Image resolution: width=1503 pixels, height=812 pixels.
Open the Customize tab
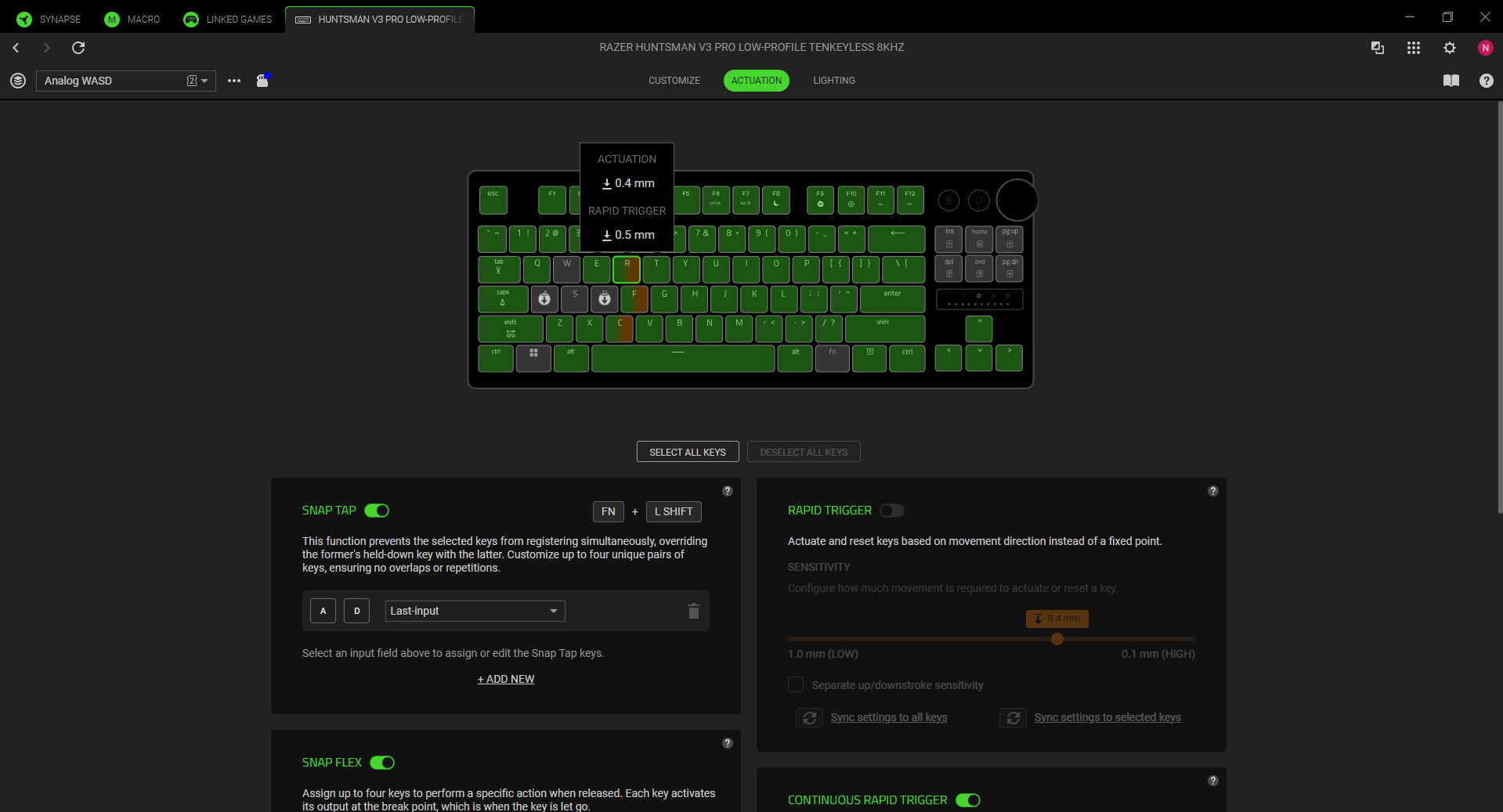(674, 81)
